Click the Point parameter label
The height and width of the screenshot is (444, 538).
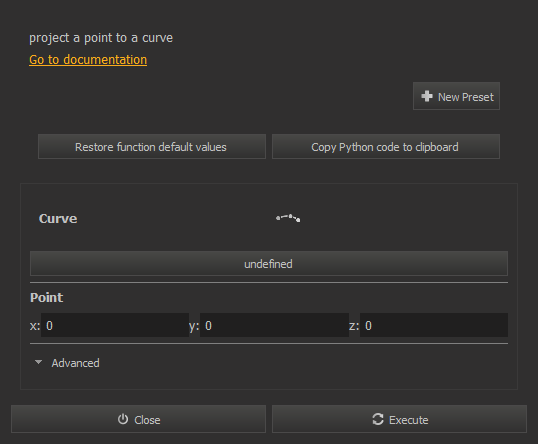[x=46, y=297]
